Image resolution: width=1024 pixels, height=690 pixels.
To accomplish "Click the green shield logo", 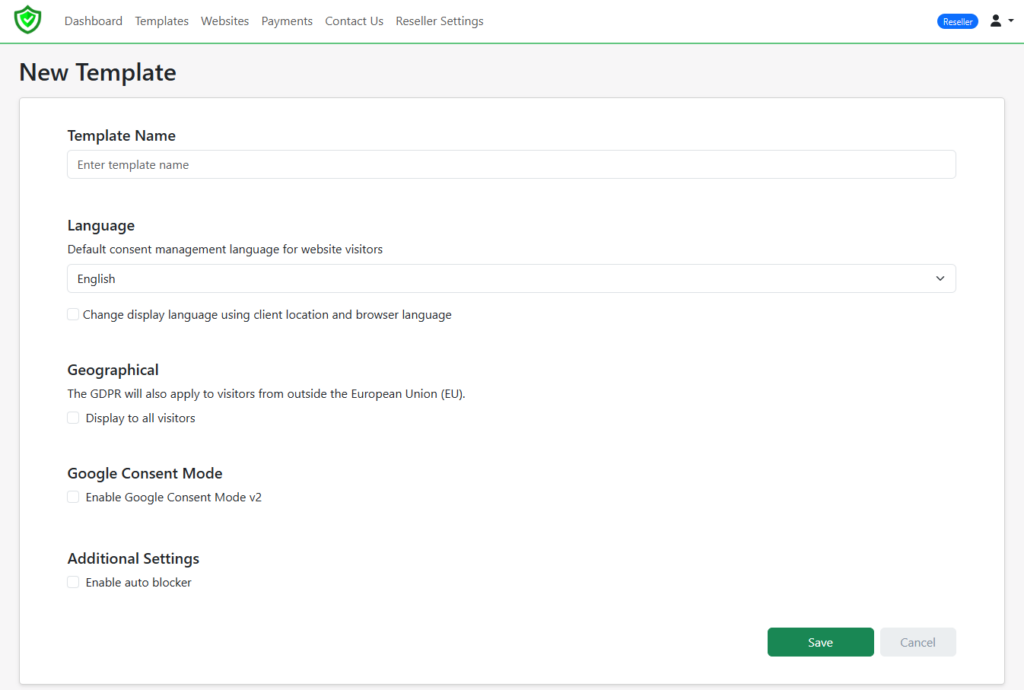I will coord(27,20).
